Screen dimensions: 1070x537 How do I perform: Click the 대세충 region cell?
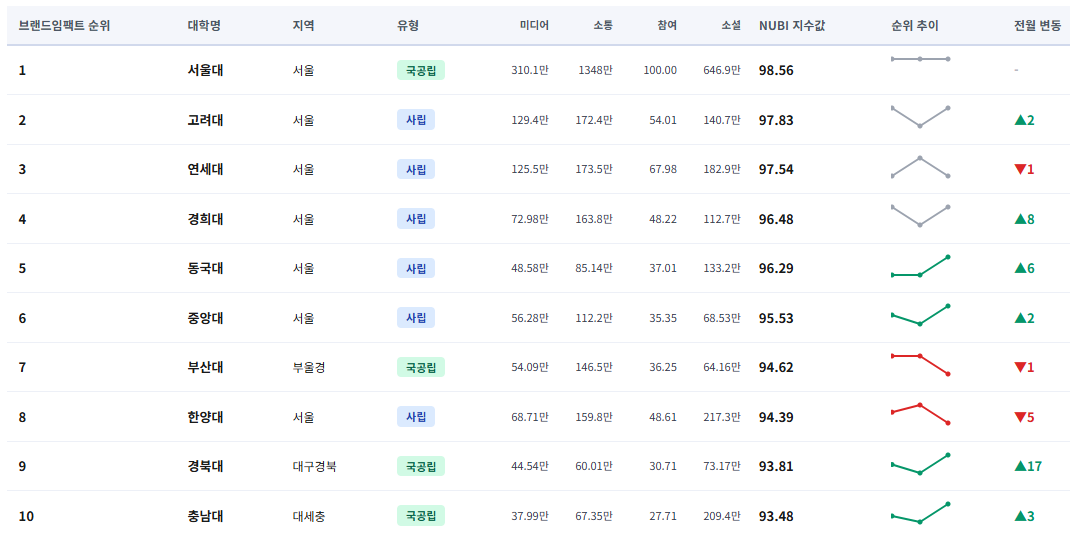coord(309,516)
